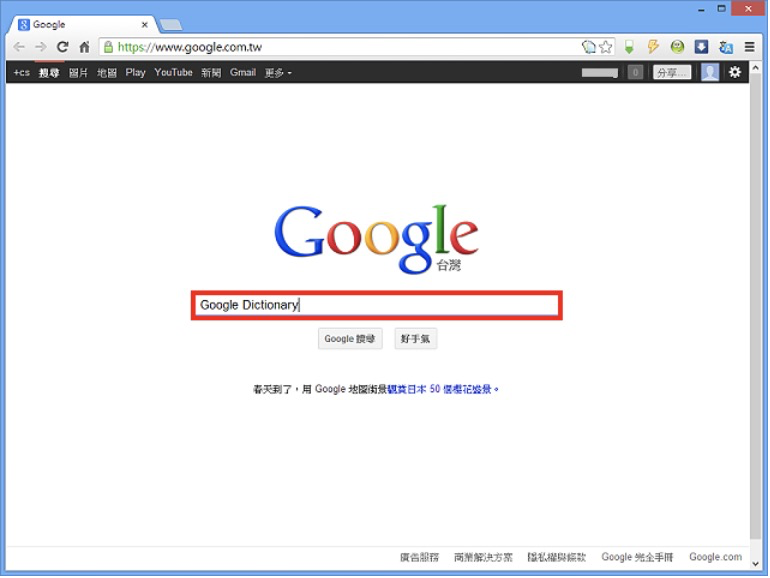Click the +cs link in black bar
Screen dimensions: 770x578
point(22,73)
